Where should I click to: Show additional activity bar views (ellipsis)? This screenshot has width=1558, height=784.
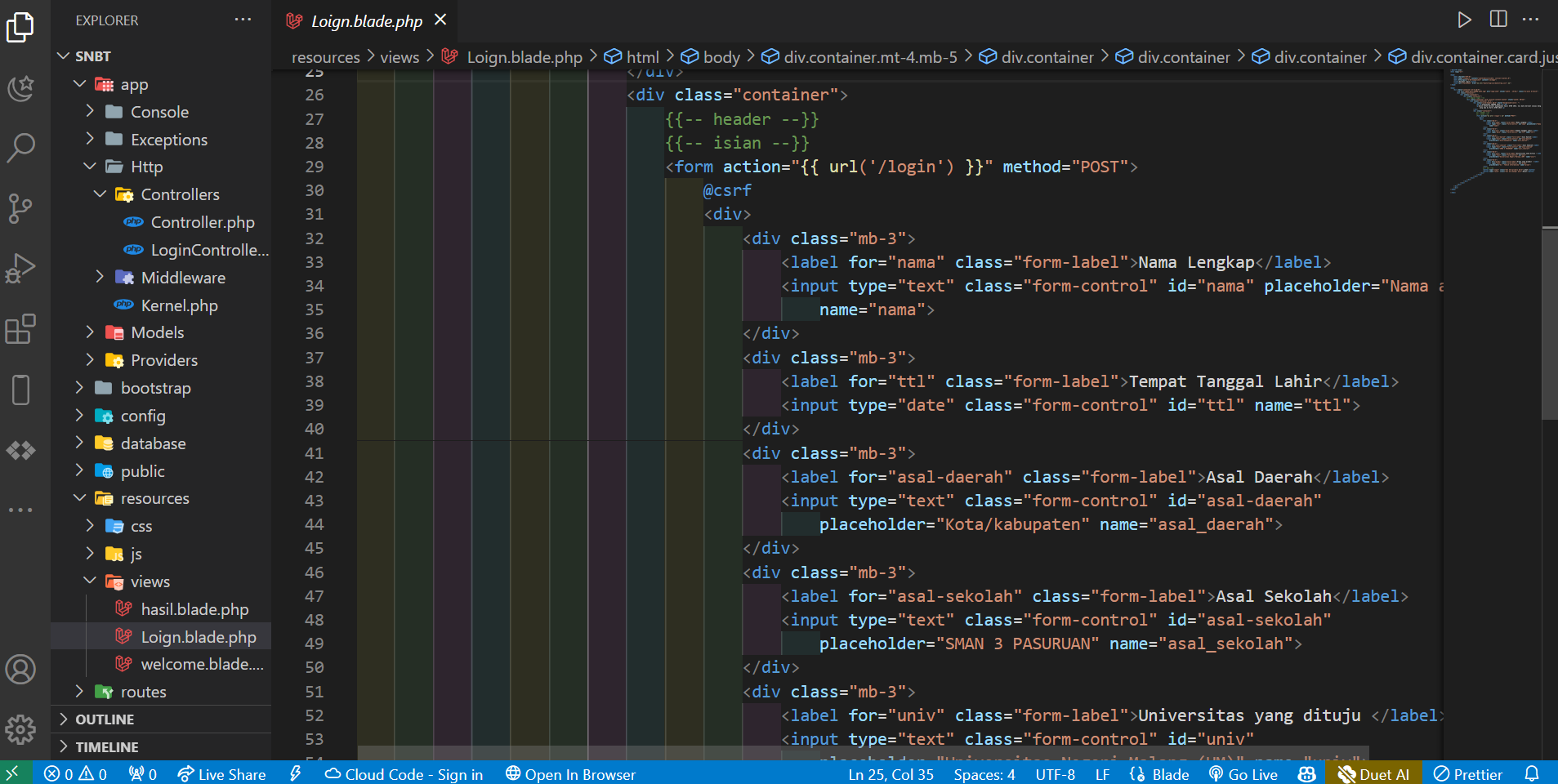point(20,510)
